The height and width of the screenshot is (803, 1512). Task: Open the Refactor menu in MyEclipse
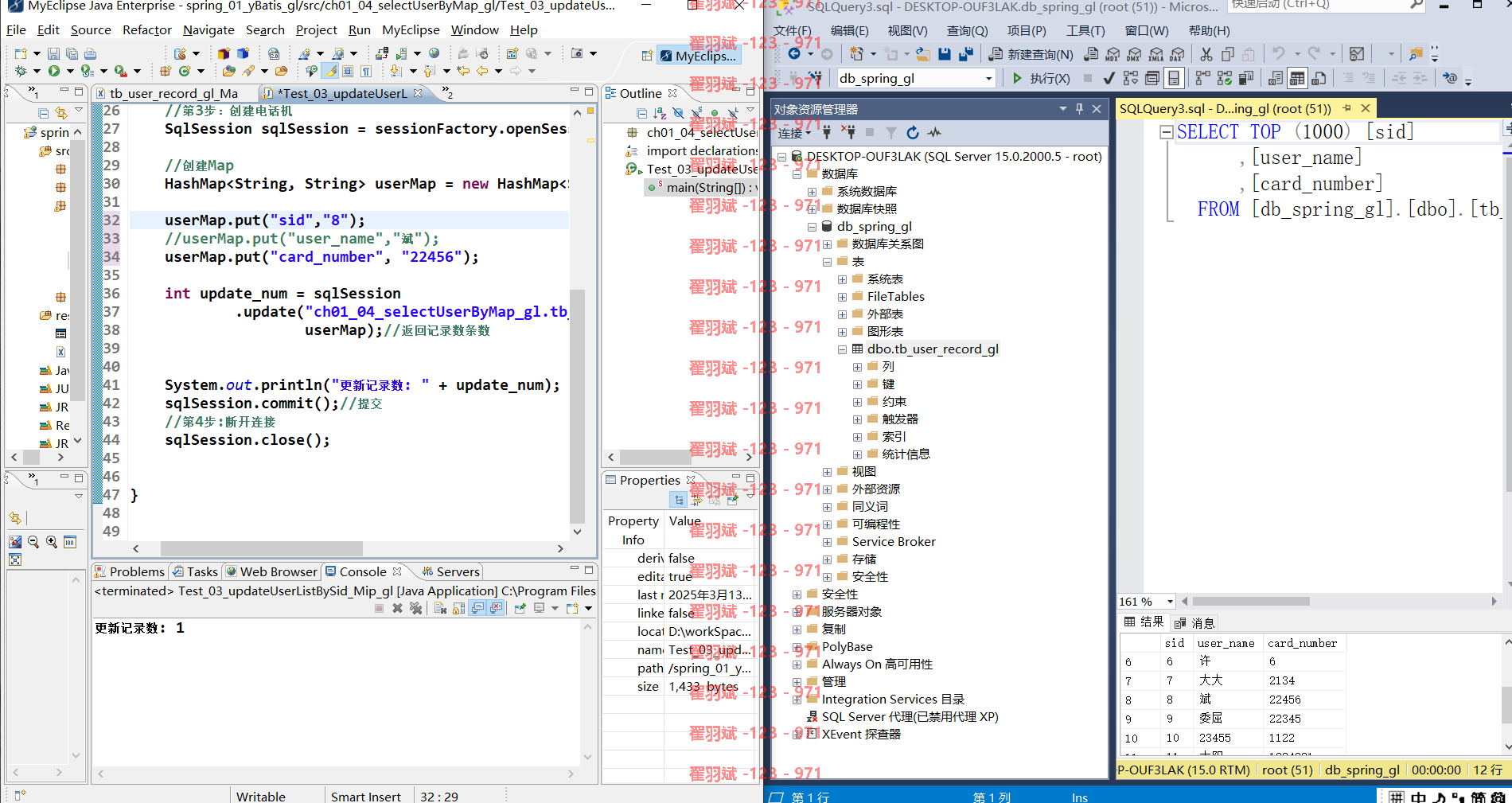(x=146, y=30)
